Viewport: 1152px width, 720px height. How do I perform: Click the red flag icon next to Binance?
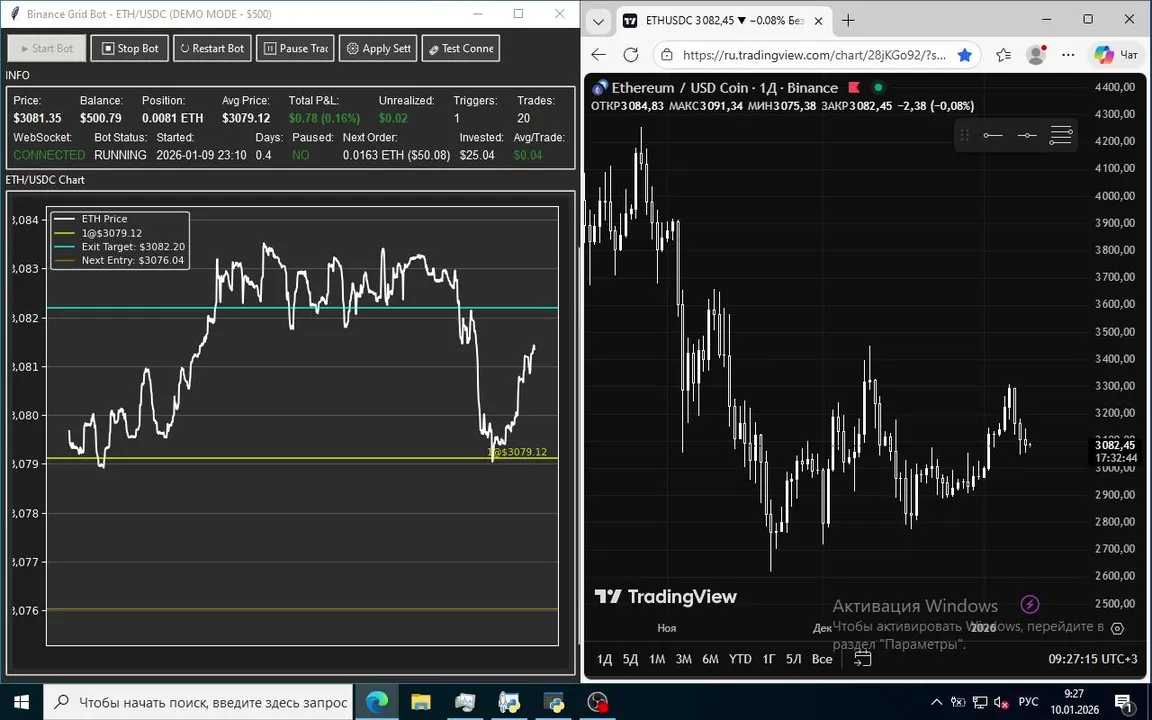click(854, 87)
